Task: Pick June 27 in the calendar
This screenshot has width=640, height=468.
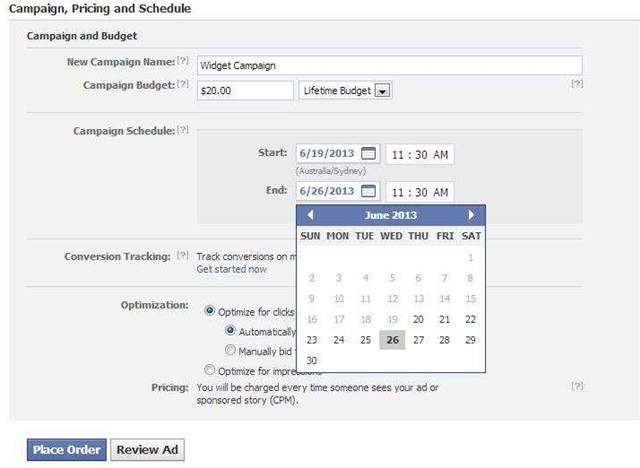Action: point(418,340)
